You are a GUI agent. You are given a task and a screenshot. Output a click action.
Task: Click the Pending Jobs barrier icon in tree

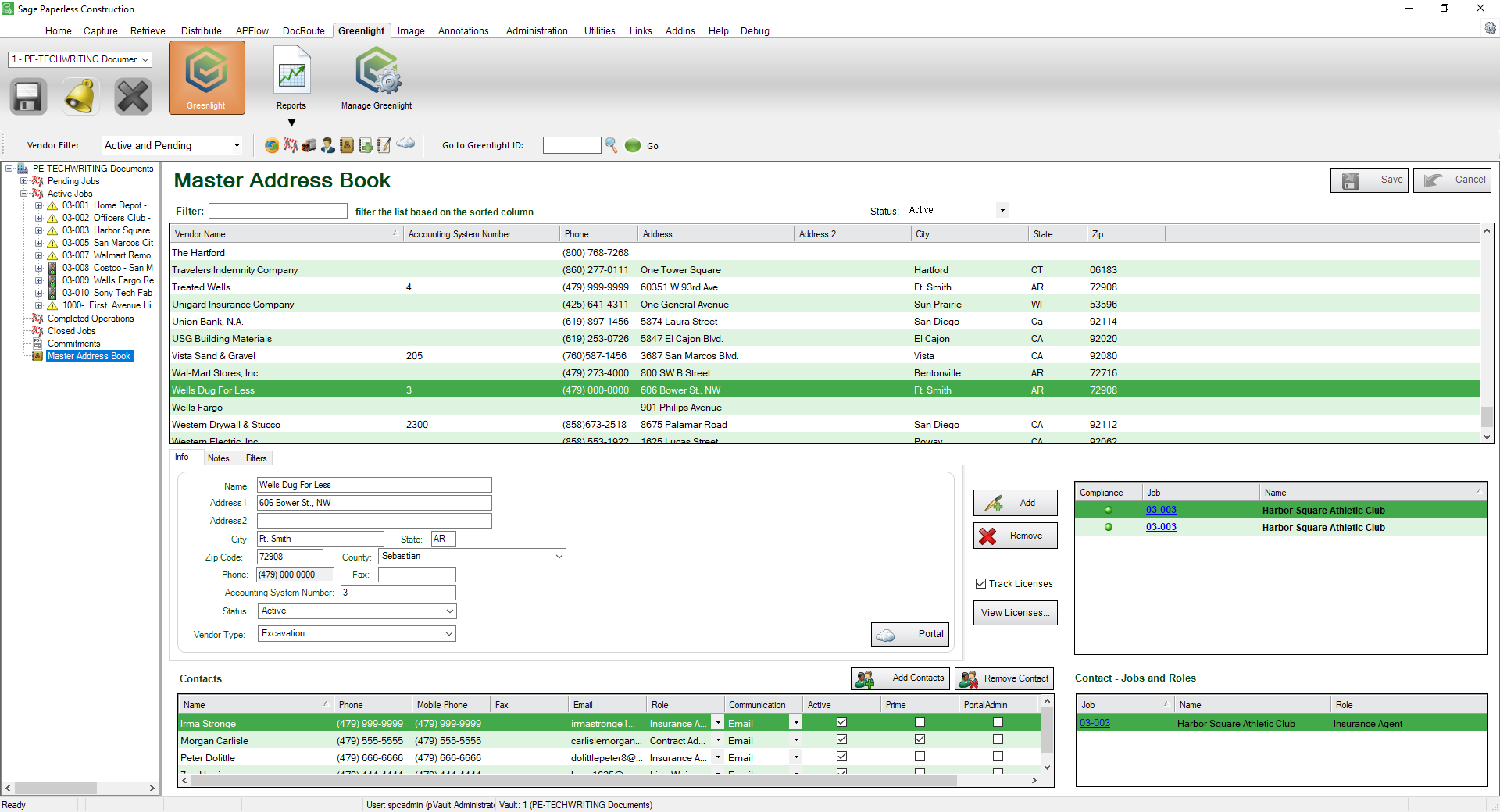point(37,181)
